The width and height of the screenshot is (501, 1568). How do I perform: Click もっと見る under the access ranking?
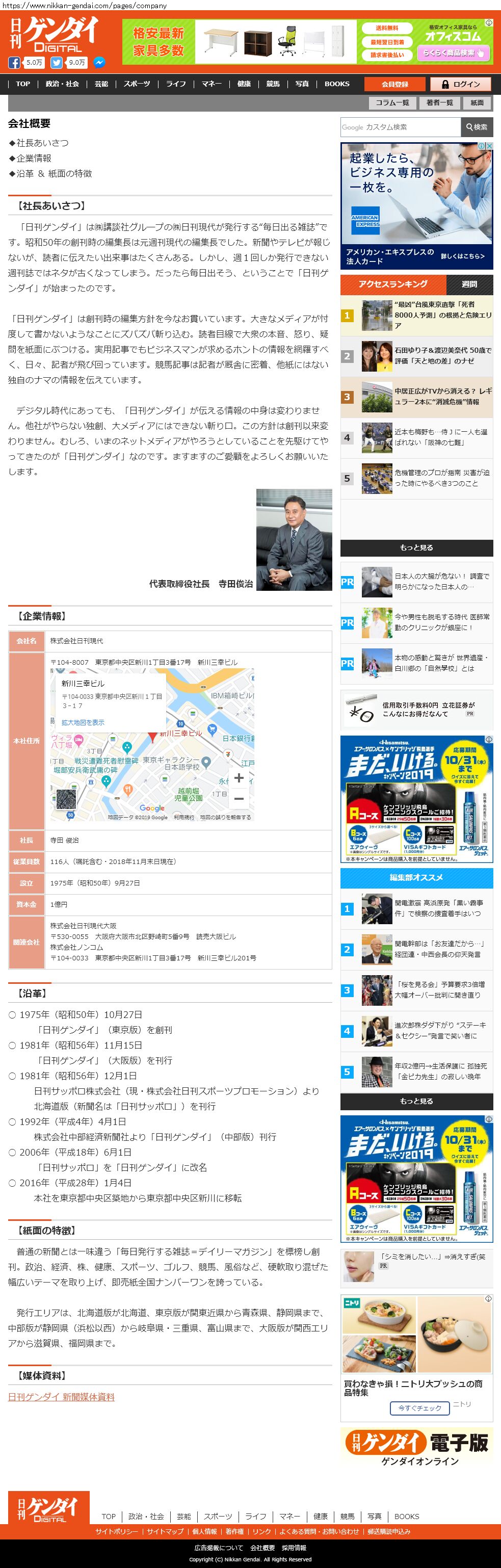[416, 548]
